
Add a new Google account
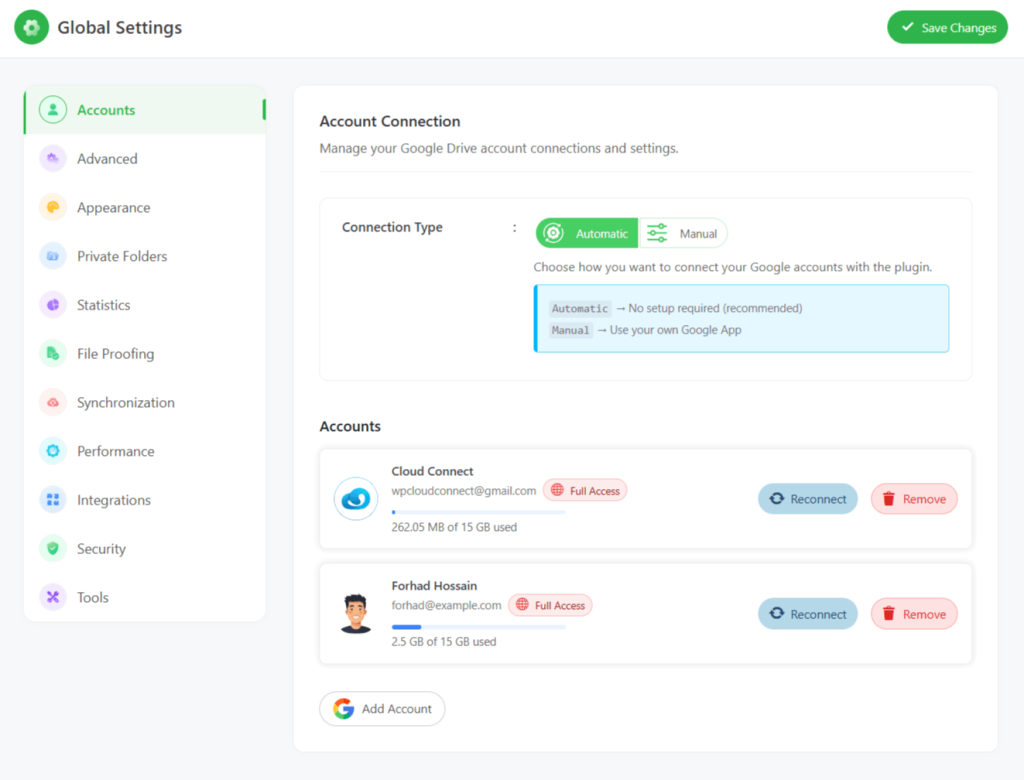click(x=382, y=709)
